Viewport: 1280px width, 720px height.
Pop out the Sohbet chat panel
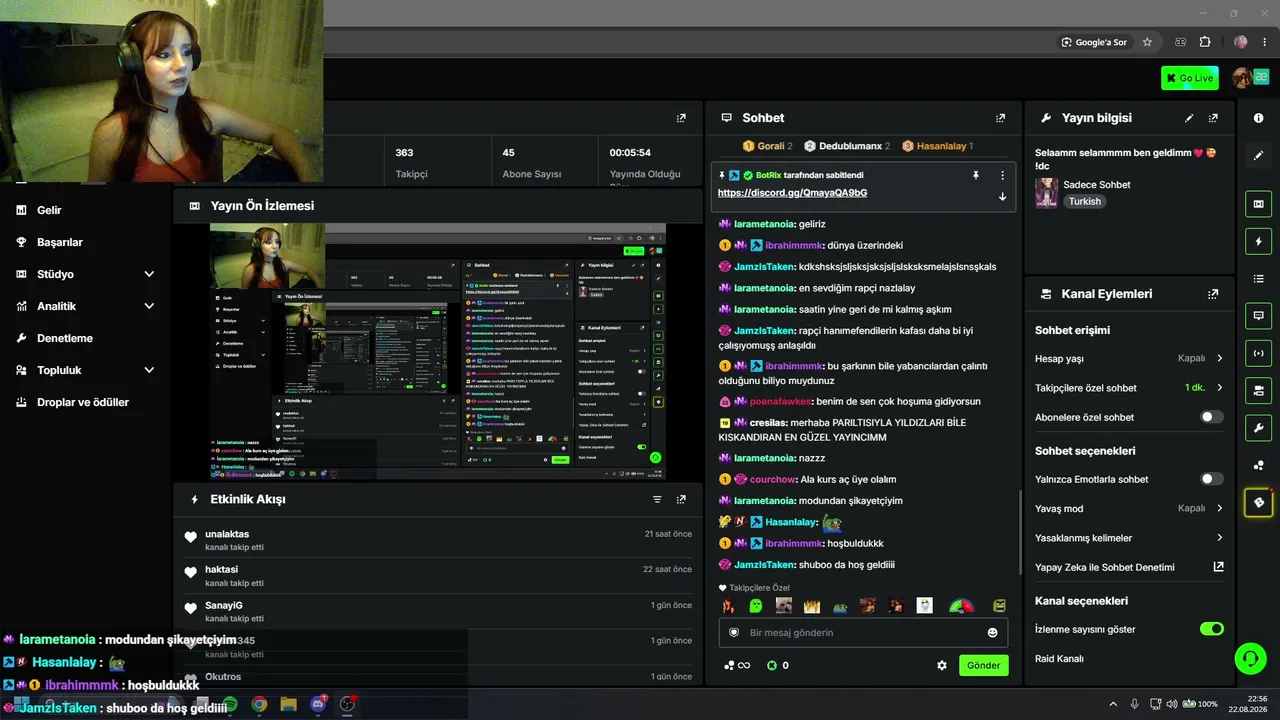1000,118
